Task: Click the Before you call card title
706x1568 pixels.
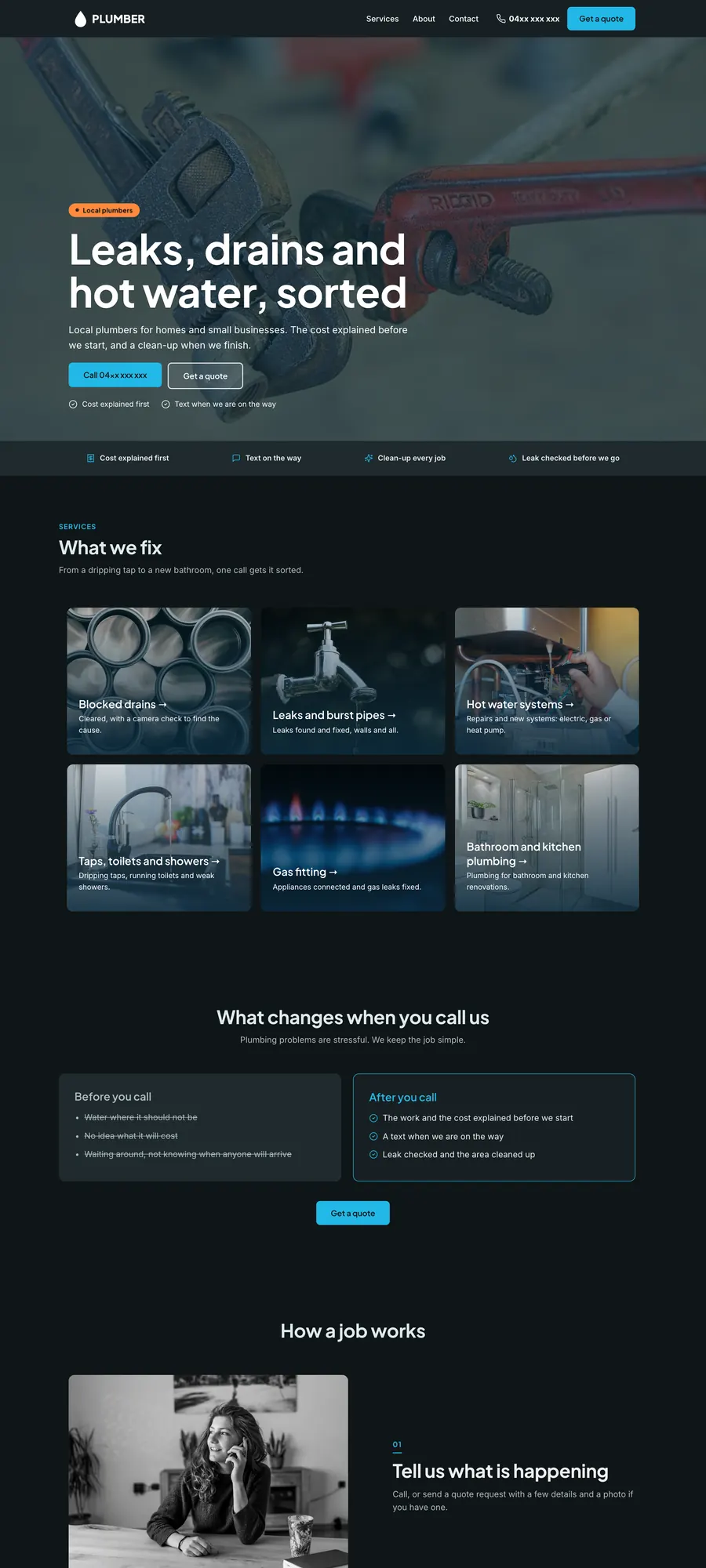Action: [113, 1097]
